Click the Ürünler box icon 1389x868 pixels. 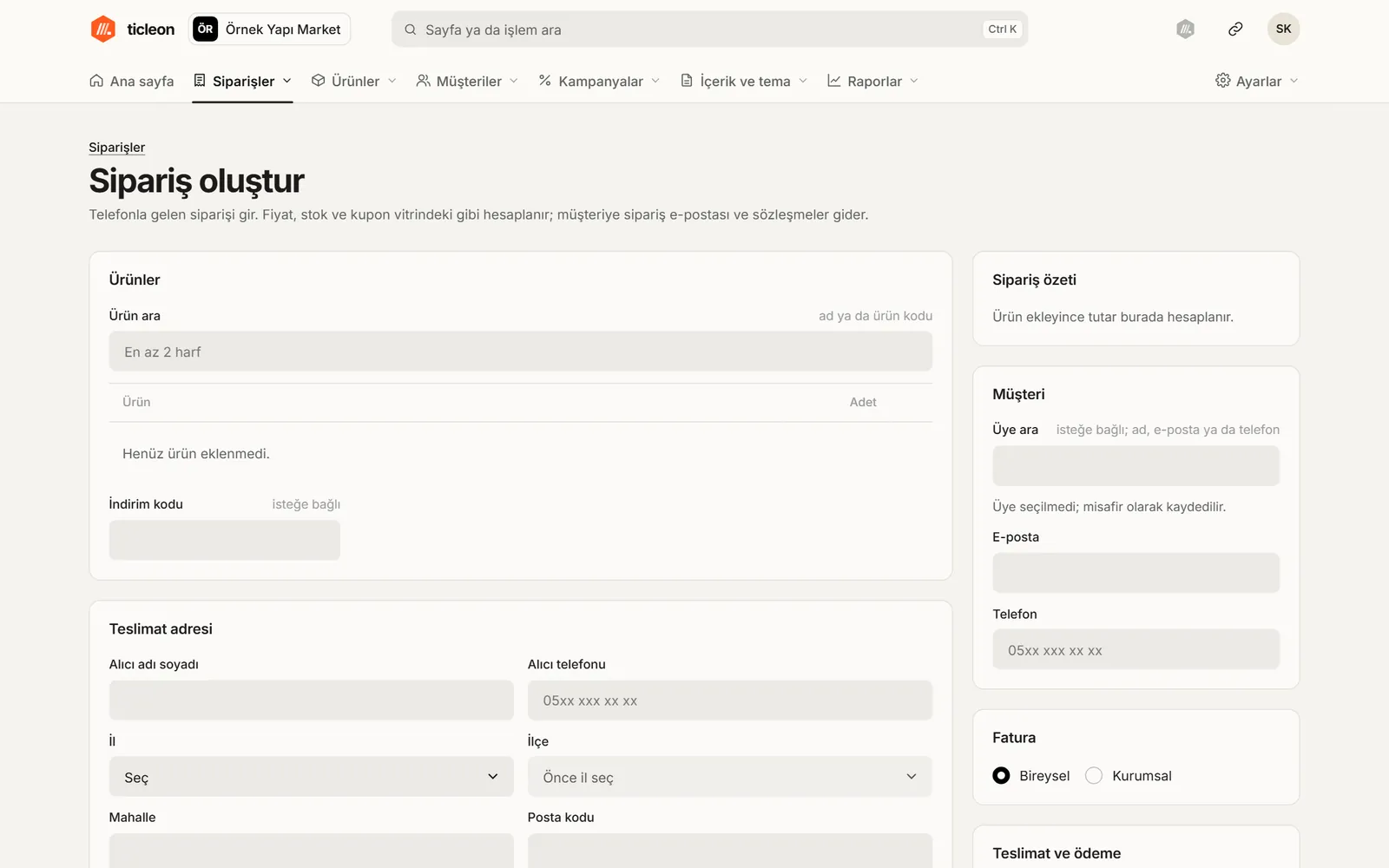coord(319,81)
